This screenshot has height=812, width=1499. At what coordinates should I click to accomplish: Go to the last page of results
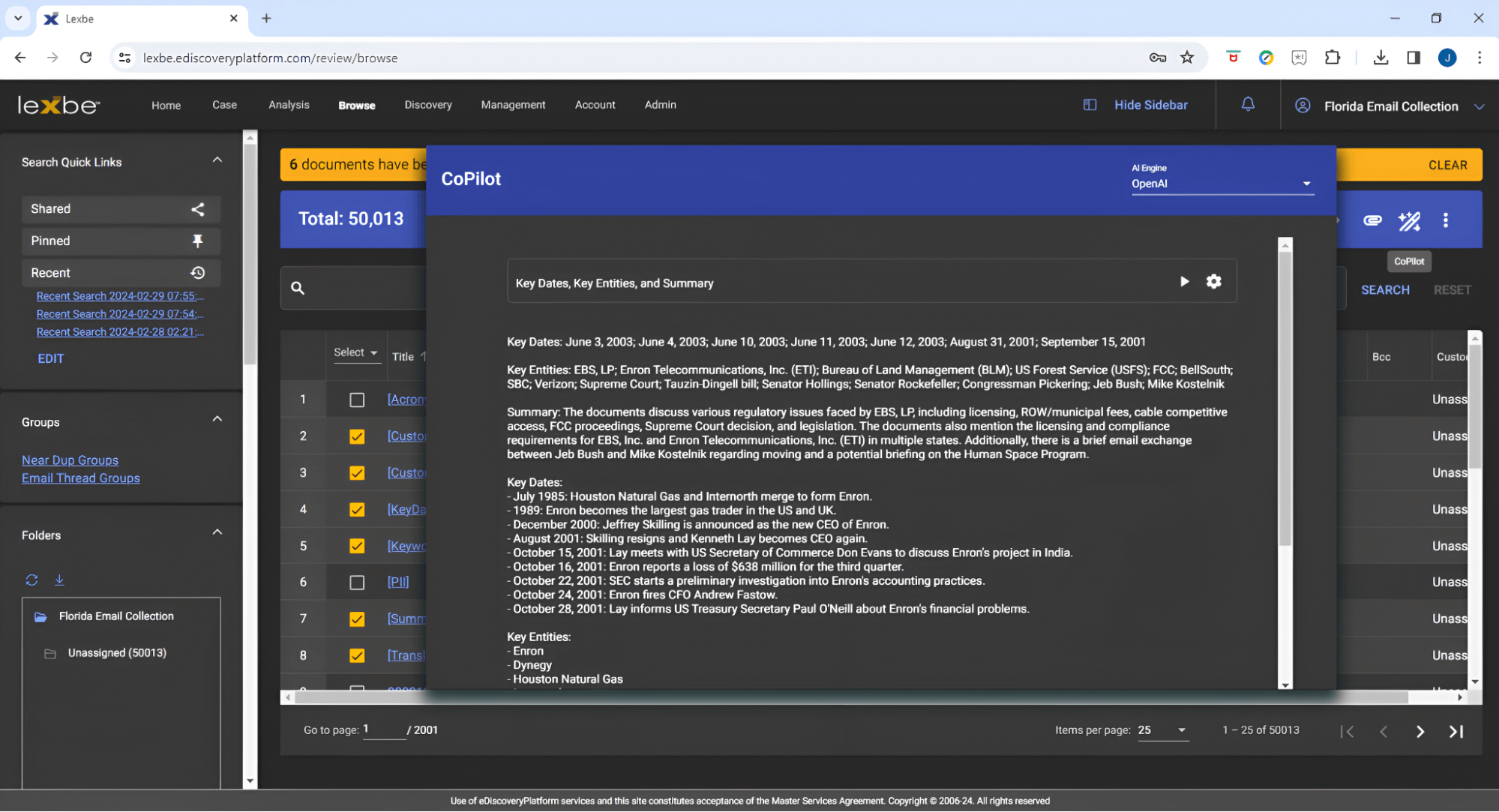click(1456, 732)
